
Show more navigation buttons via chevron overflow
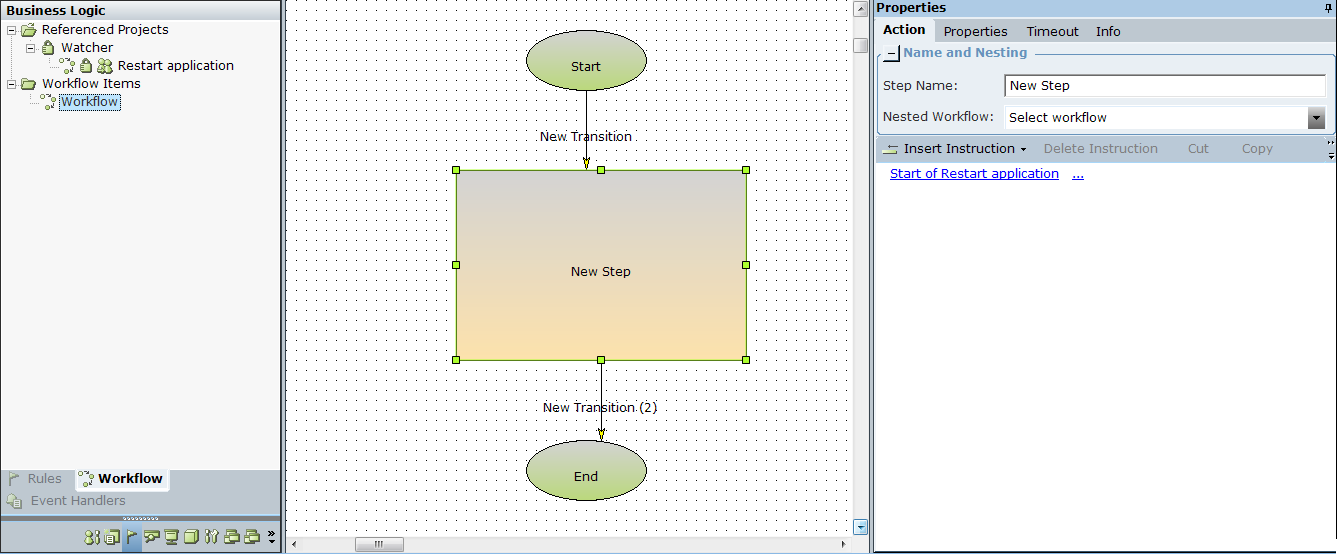pyautogui.click(x=271, y=537)
